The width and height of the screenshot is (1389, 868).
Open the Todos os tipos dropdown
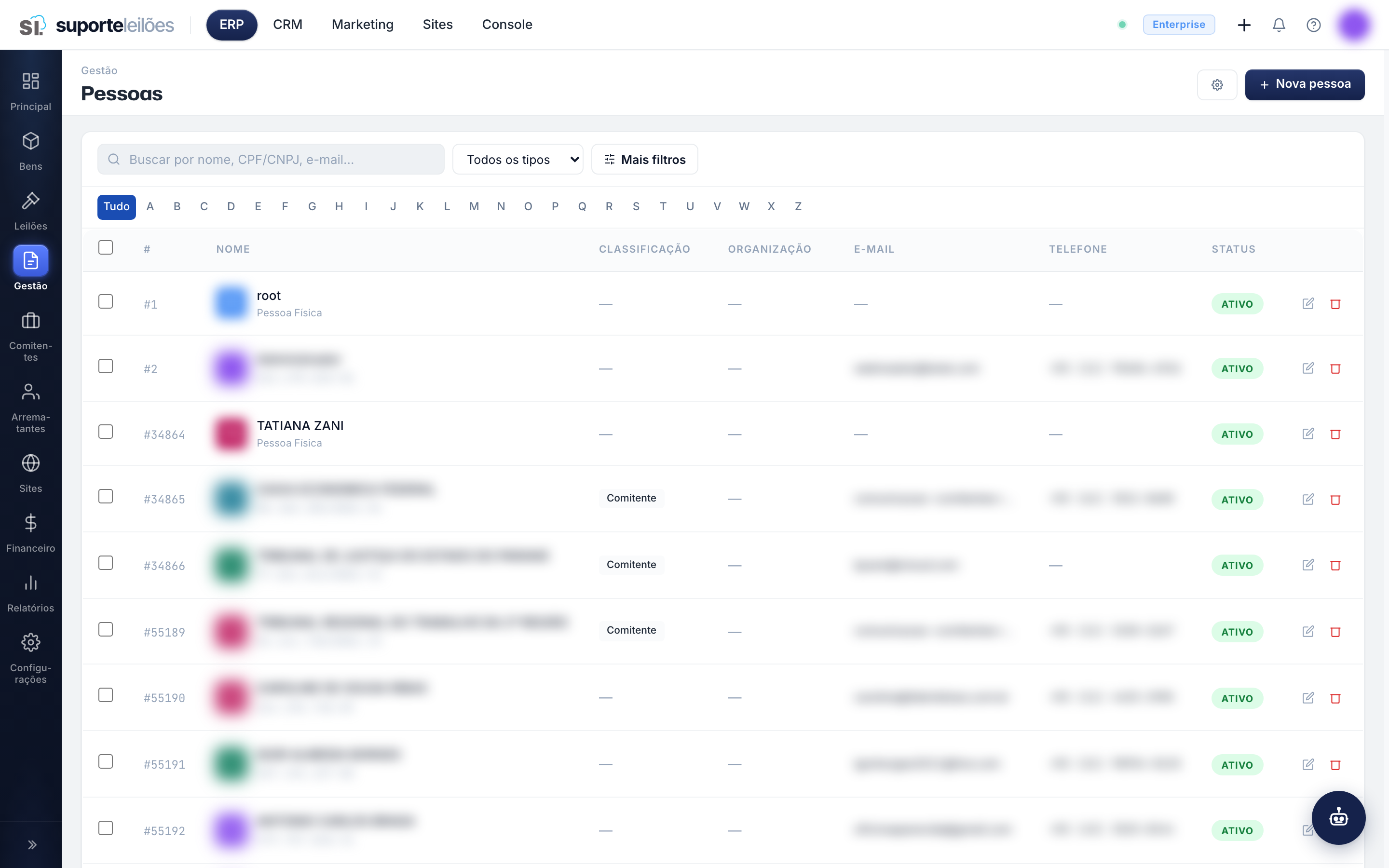click(517, 159)
